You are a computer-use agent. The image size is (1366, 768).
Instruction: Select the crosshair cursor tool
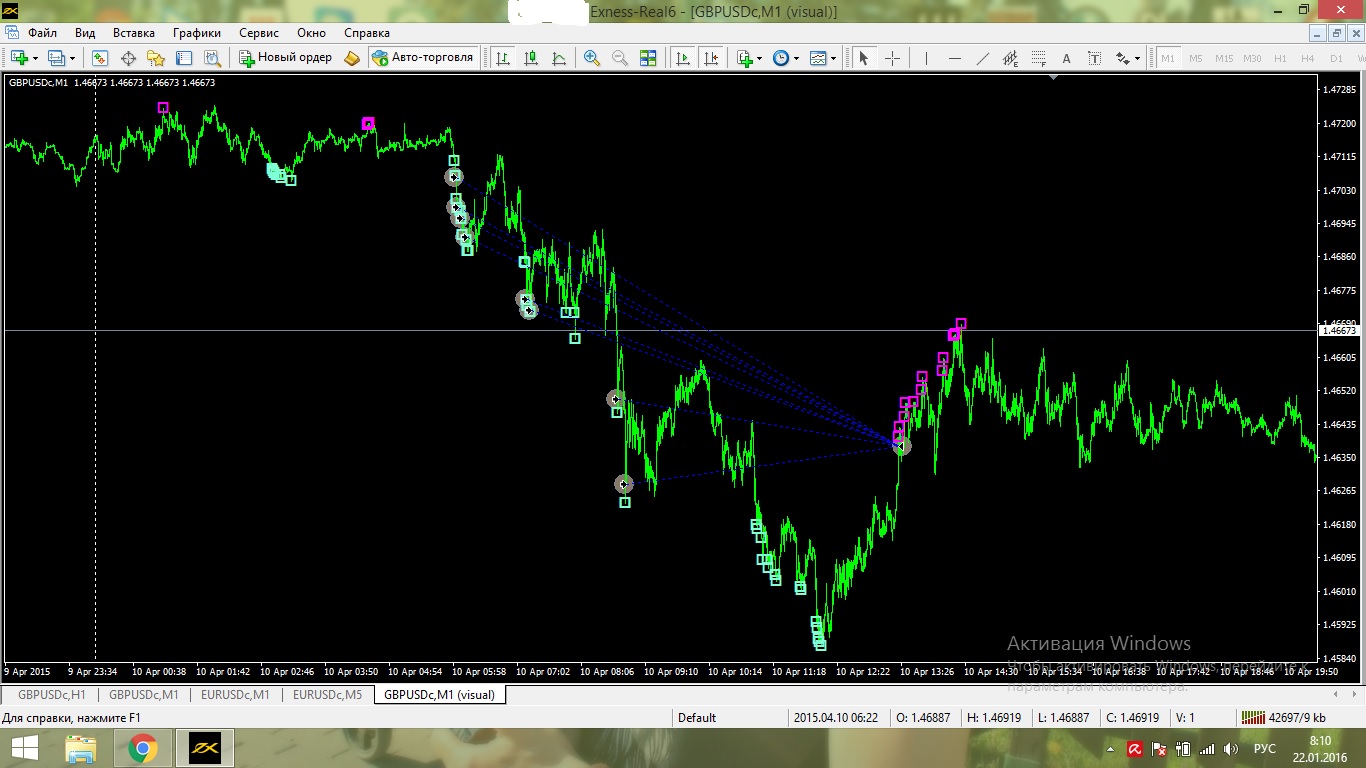pyautogui.click(x=893, y=58)
